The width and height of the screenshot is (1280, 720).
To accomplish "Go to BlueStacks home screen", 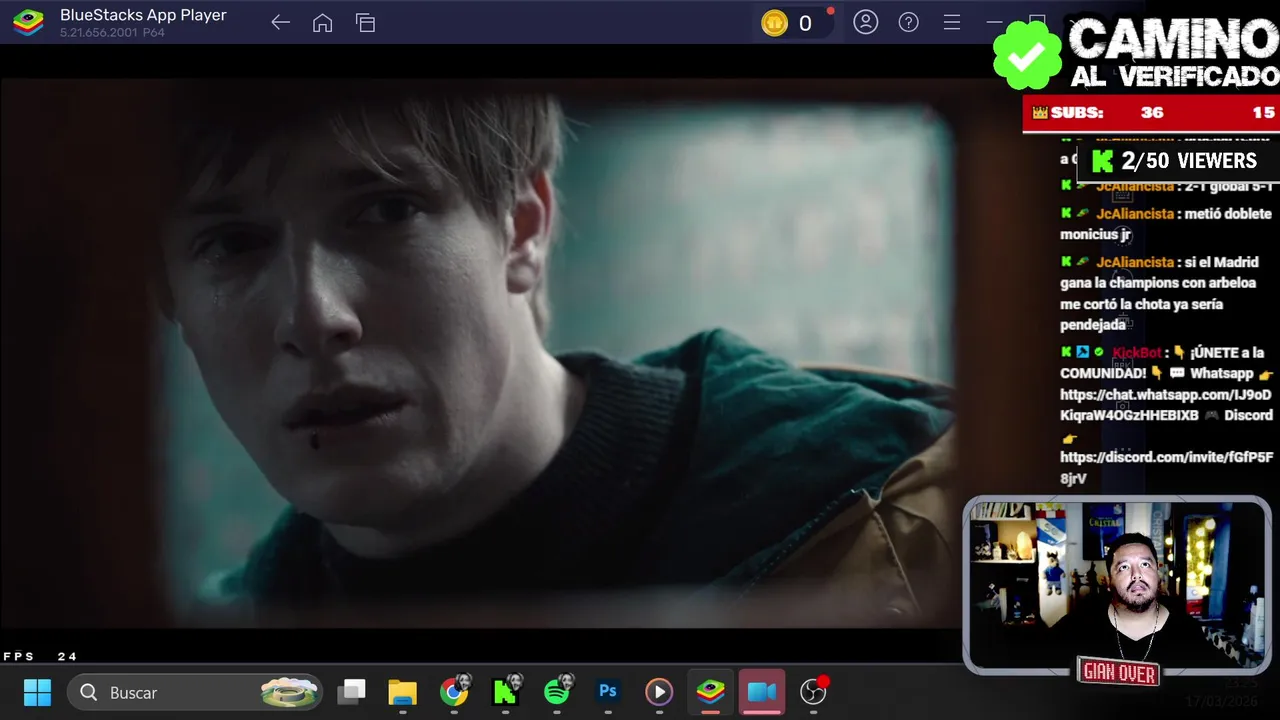I will click(322, 23).
